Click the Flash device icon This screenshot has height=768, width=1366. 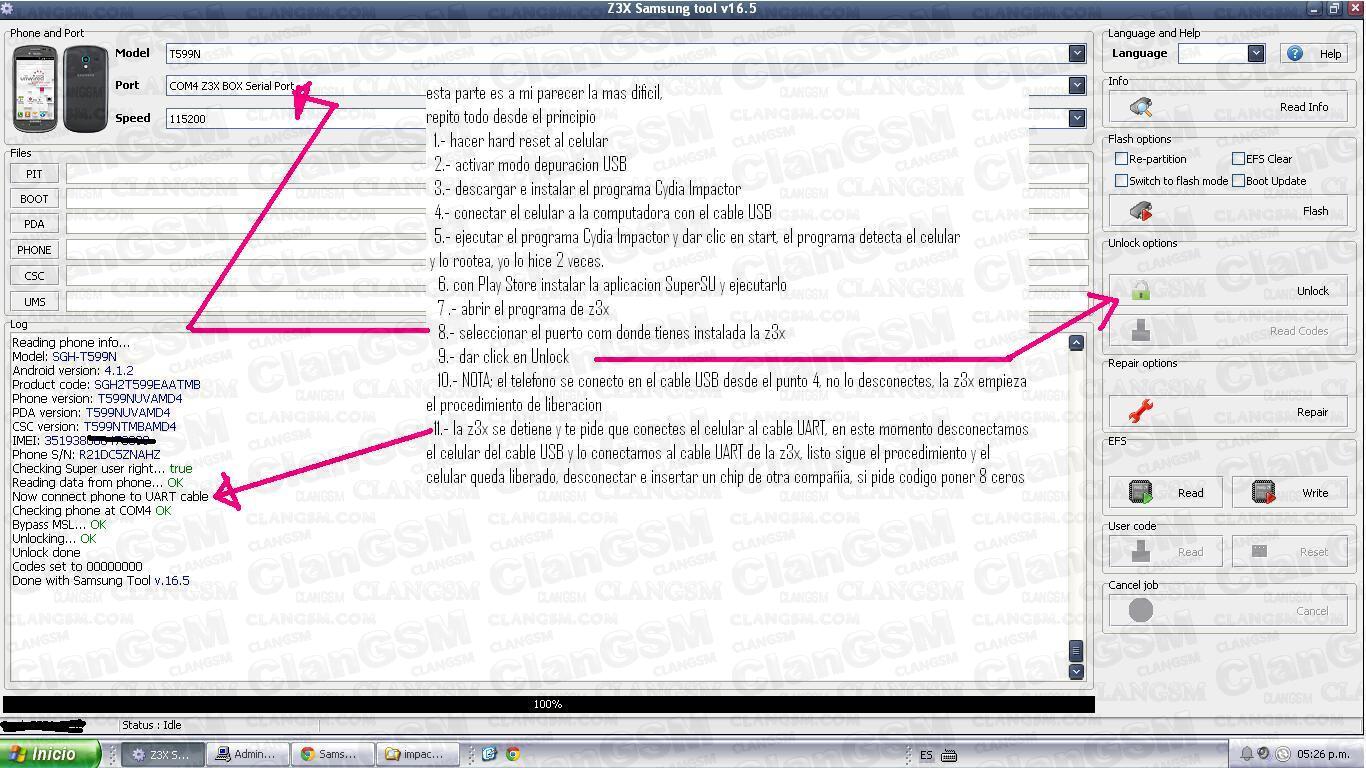point(1140,211)
